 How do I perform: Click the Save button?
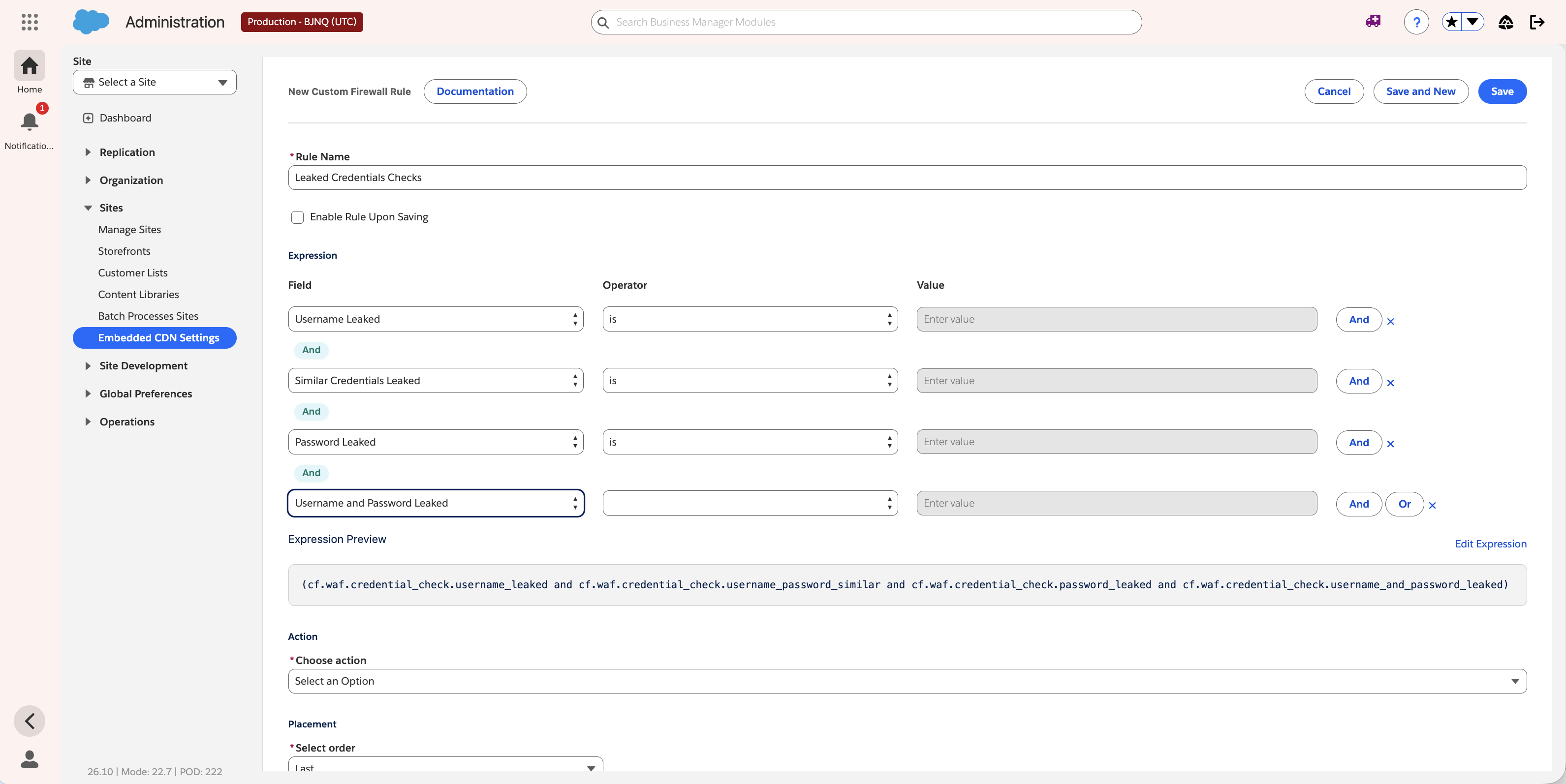pyautogui.click(x=1502, y=91)
